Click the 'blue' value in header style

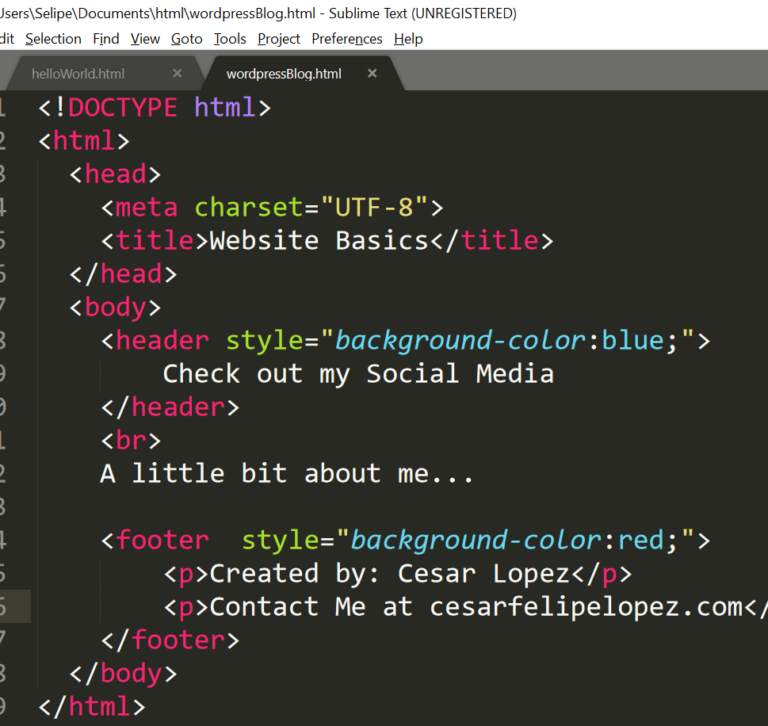point(632,341)
